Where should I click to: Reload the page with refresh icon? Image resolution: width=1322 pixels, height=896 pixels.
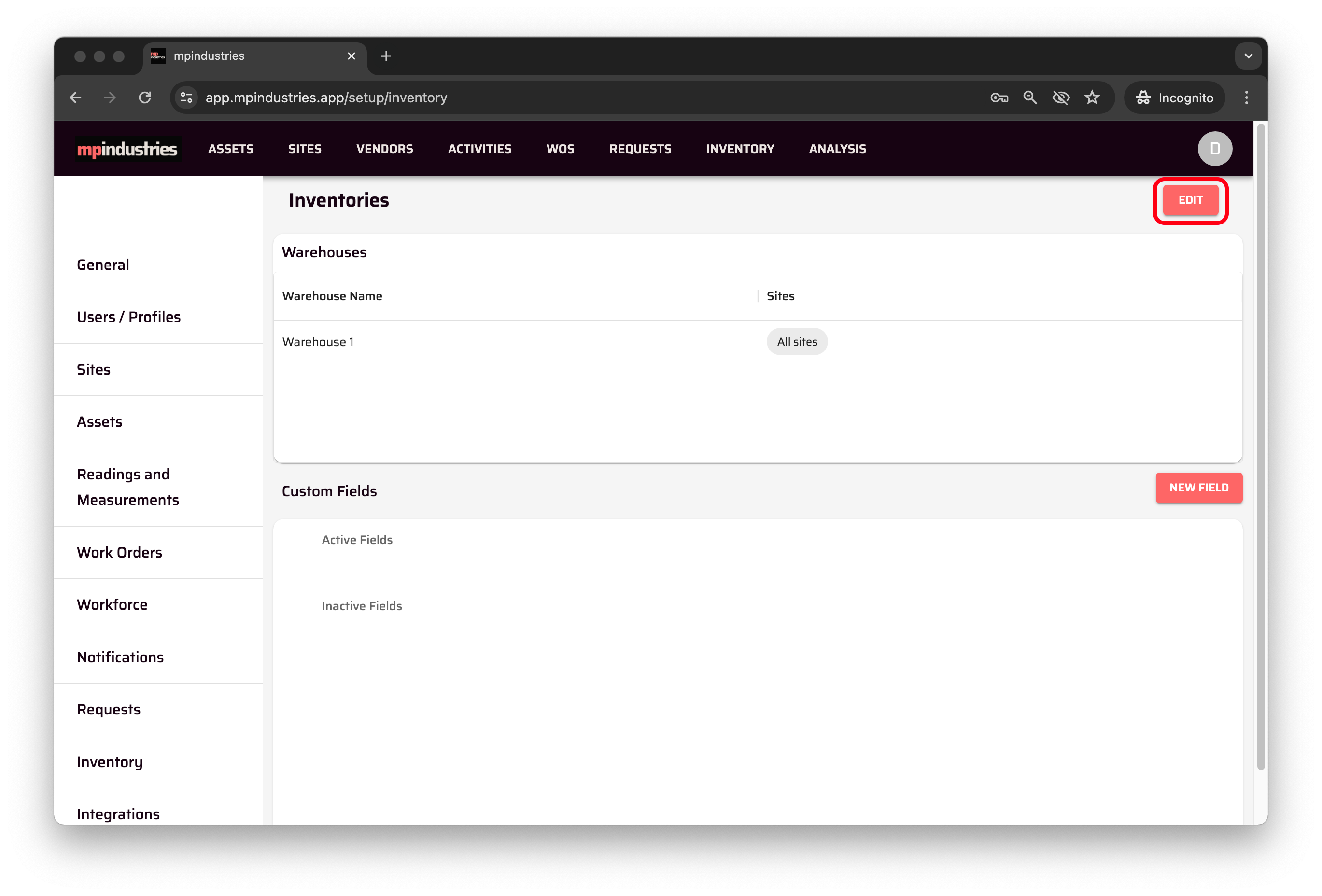click(x=145, y=98)
